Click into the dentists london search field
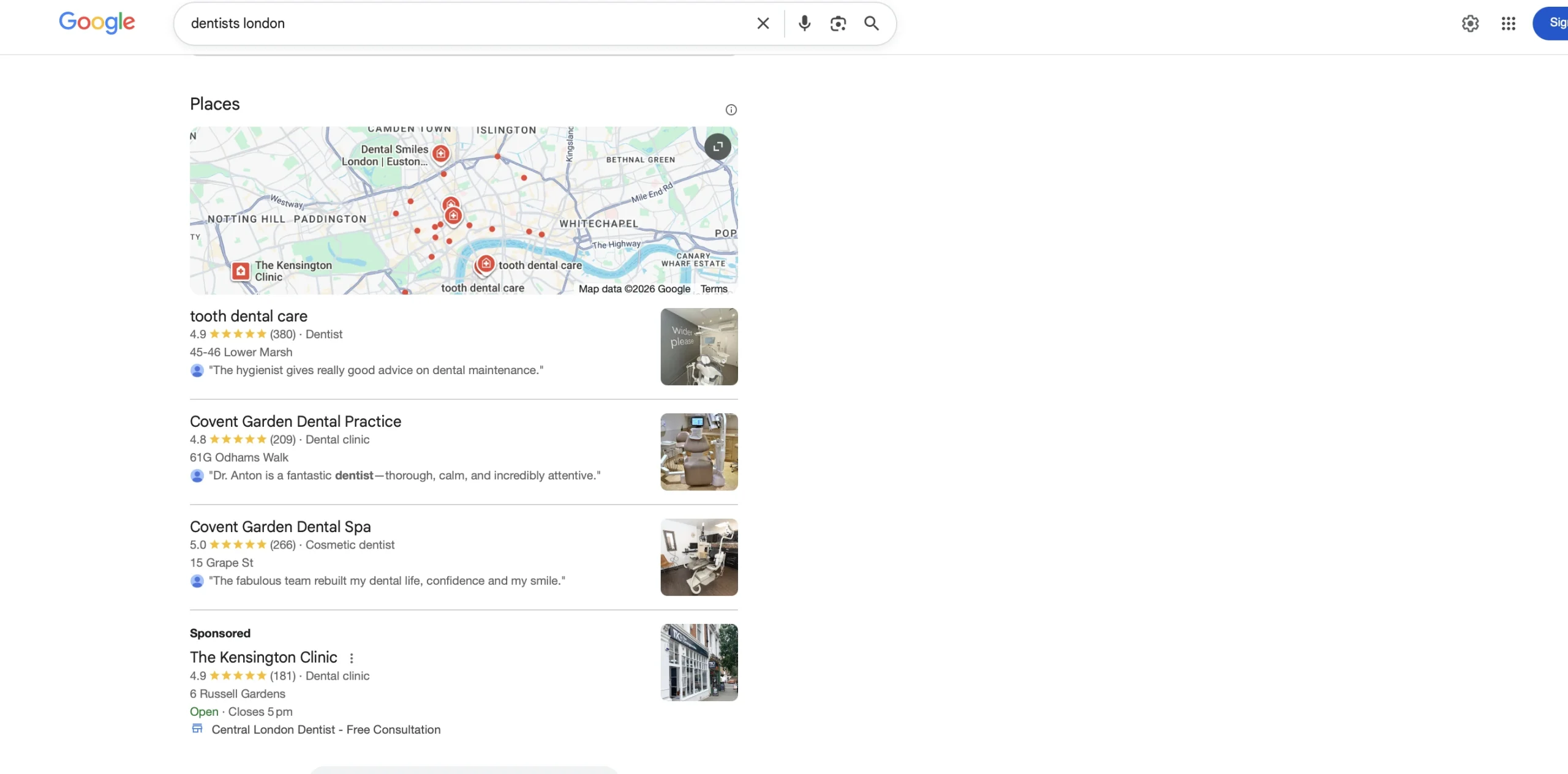Image resolution: width=1568 pixels, height=774 pixels. pyautogui.click(x=466, y=23)
